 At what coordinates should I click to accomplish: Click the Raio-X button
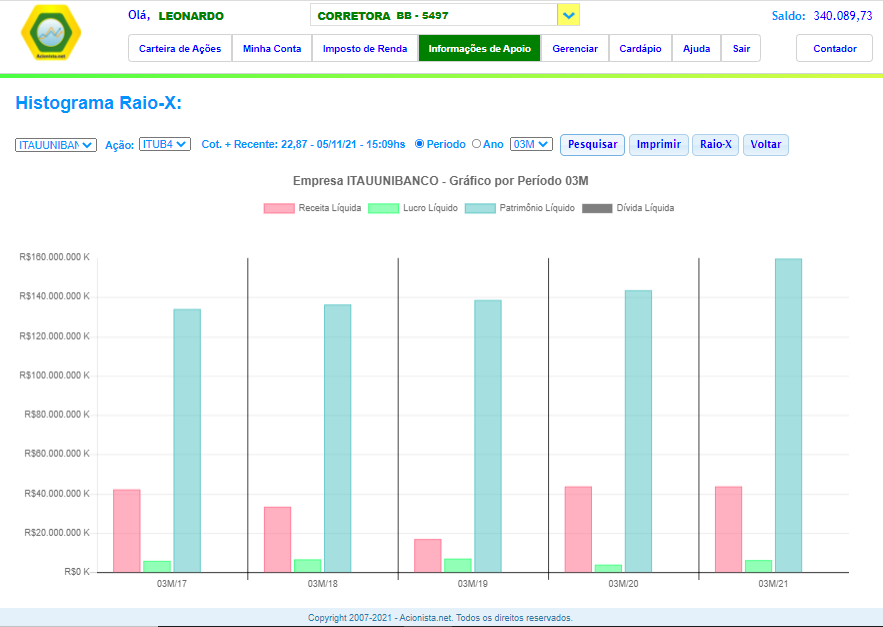pos(716,145)
